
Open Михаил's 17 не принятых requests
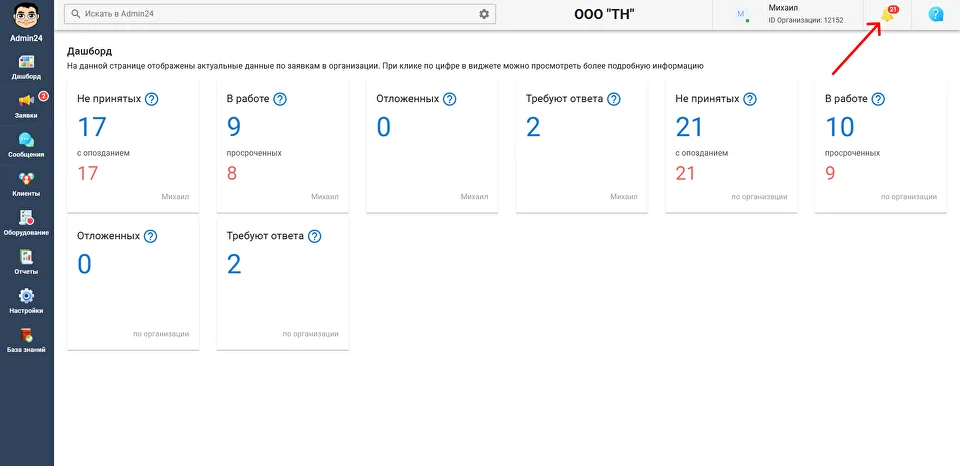92,127
